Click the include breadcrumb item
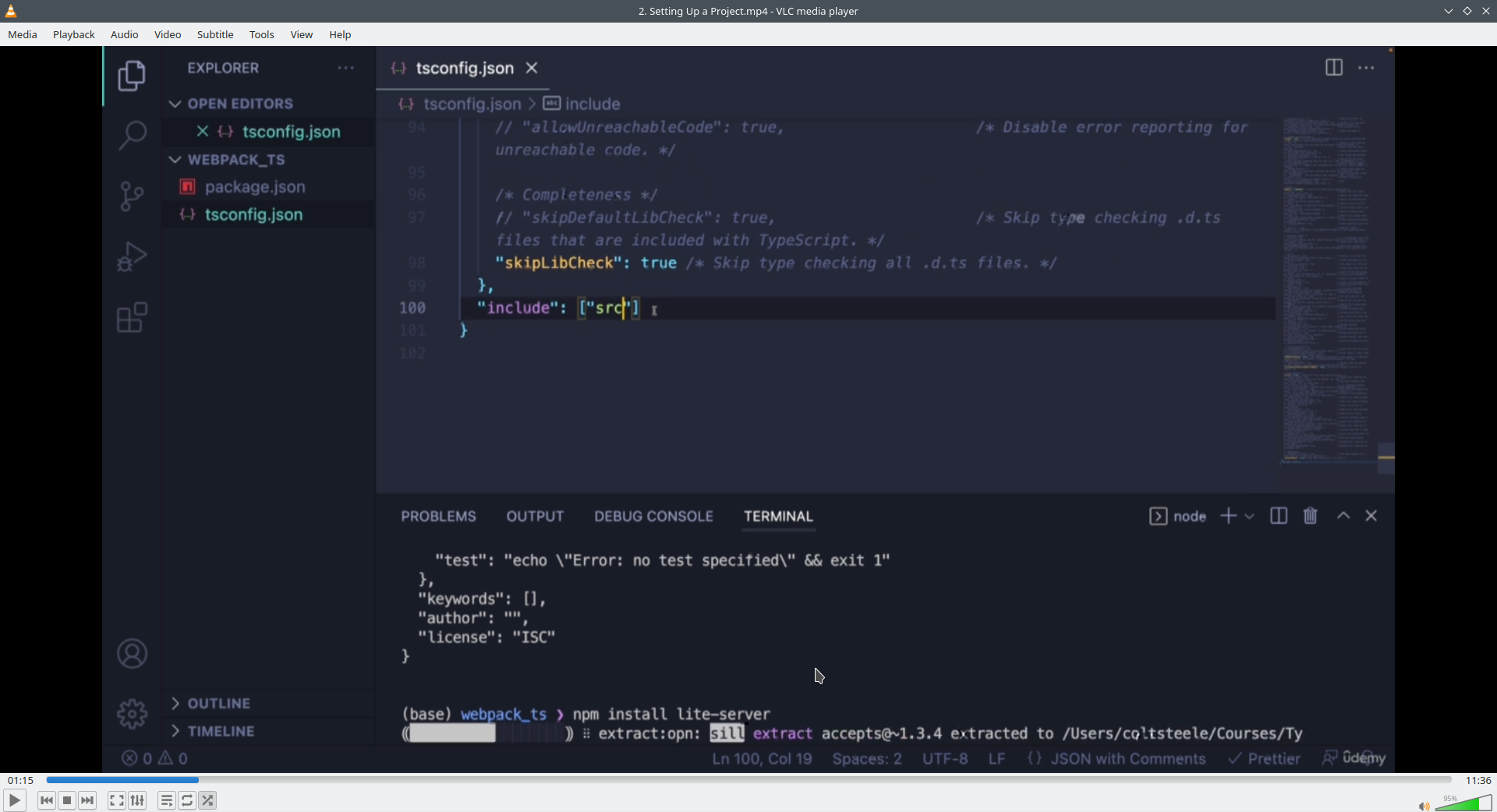Screen dimensions: 1497x812 pos(593,104)
